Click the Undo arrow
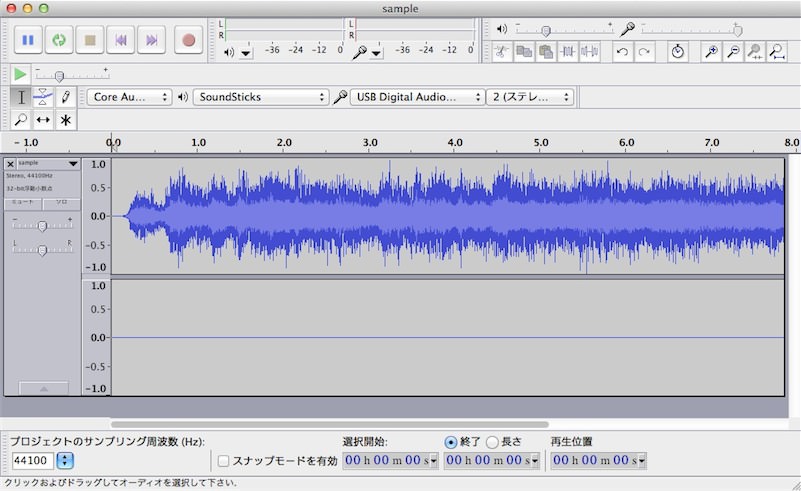The width and height of the screenshot is (801, 491). pos(622,52)
